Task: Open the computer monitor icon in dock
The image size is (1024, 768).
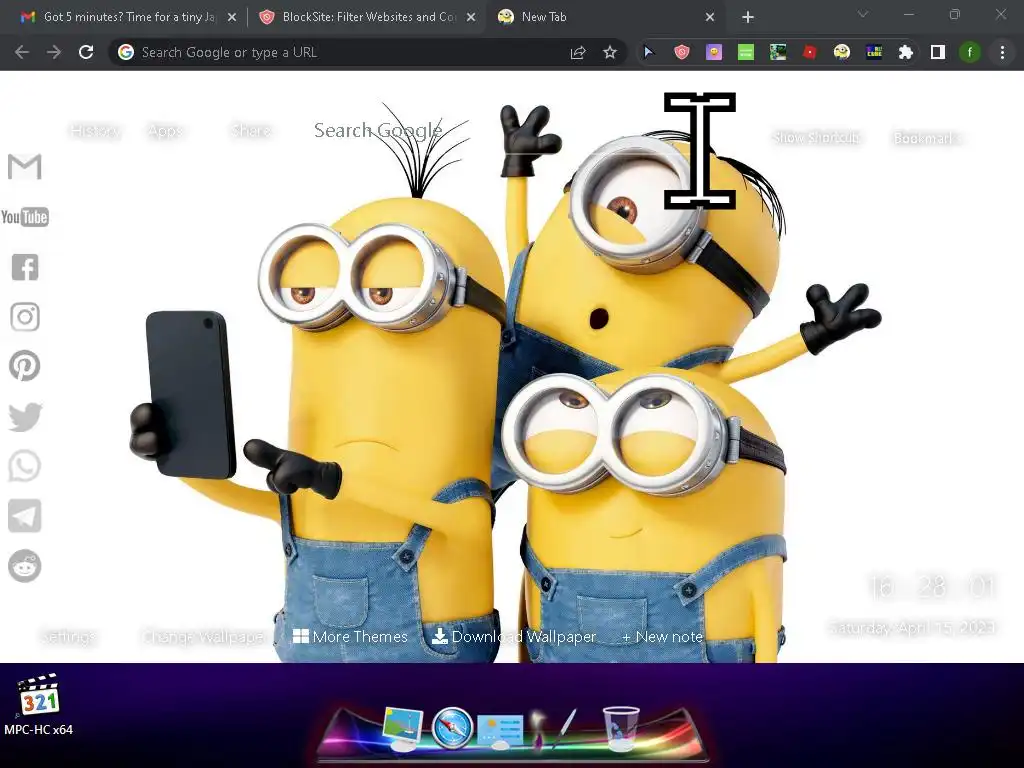Action: pos(403,728)
